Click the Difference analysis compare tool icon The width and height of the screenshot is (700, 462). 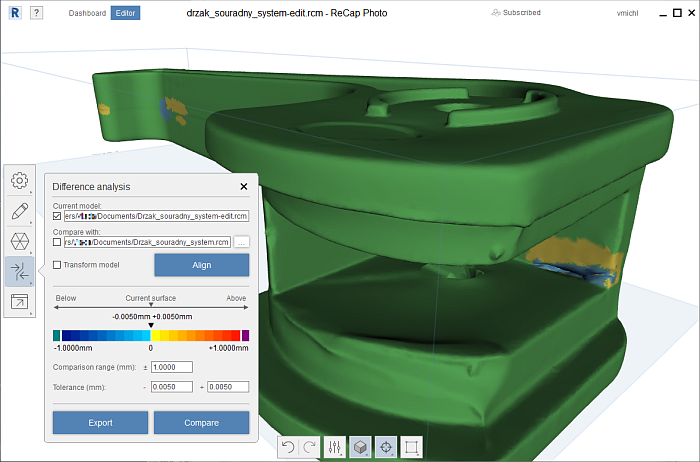coord(19,271)
